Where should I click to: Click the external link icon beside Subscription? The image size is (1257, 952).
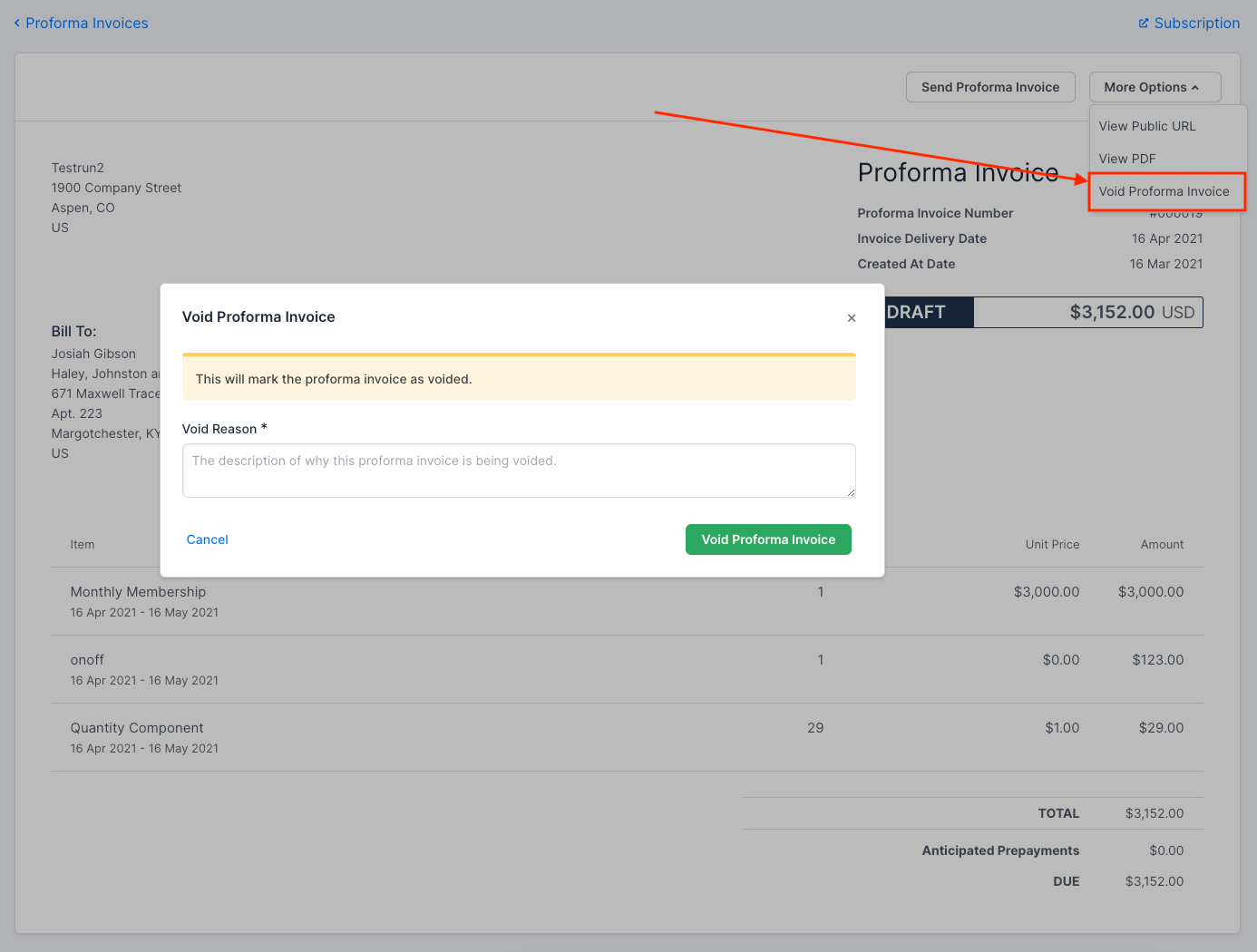(x=1144, y=24)
